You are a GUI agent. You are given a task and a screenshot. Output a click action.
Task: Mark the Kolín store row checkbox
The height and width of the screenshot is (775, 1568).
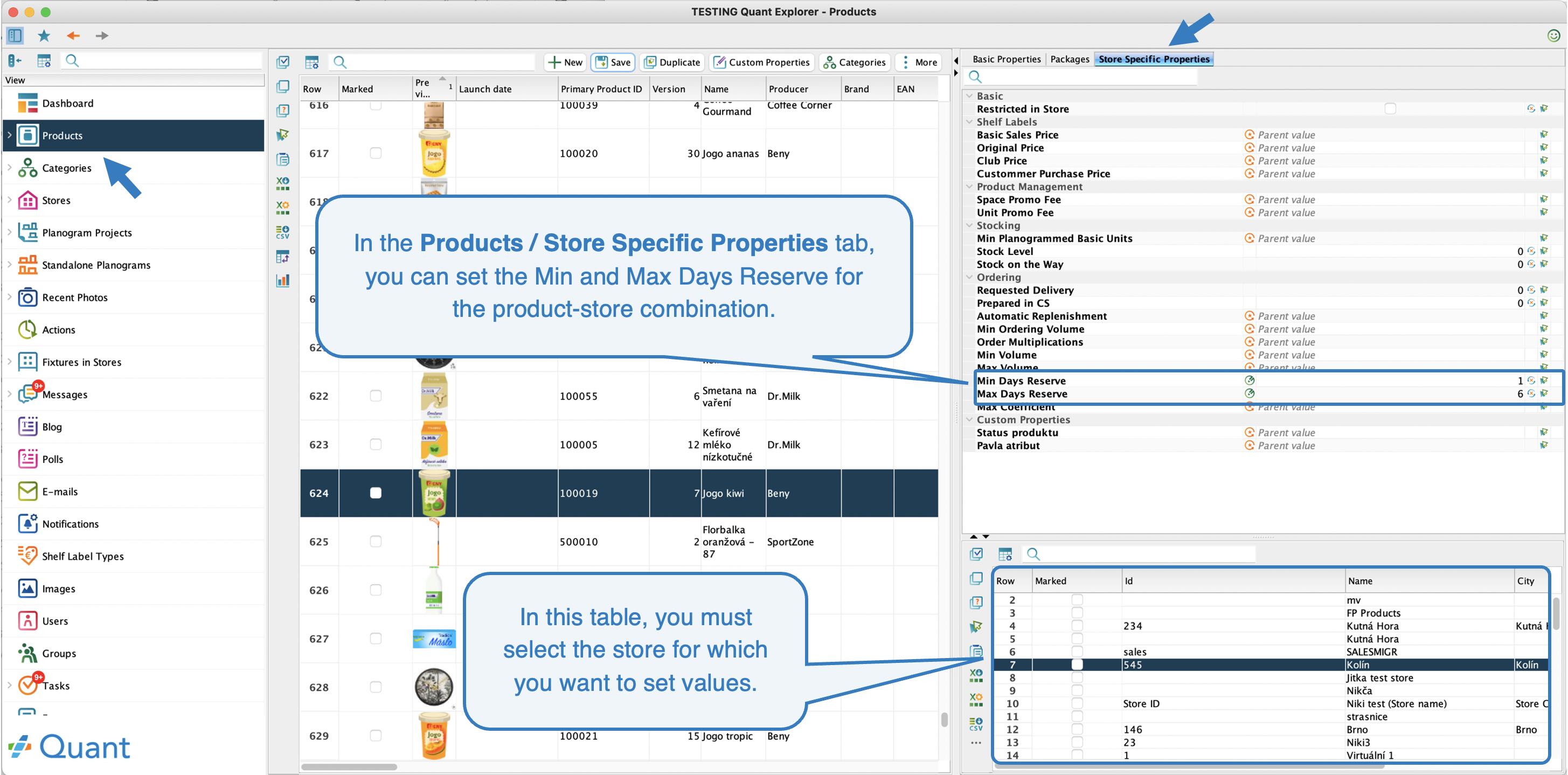pos(1077,664)
